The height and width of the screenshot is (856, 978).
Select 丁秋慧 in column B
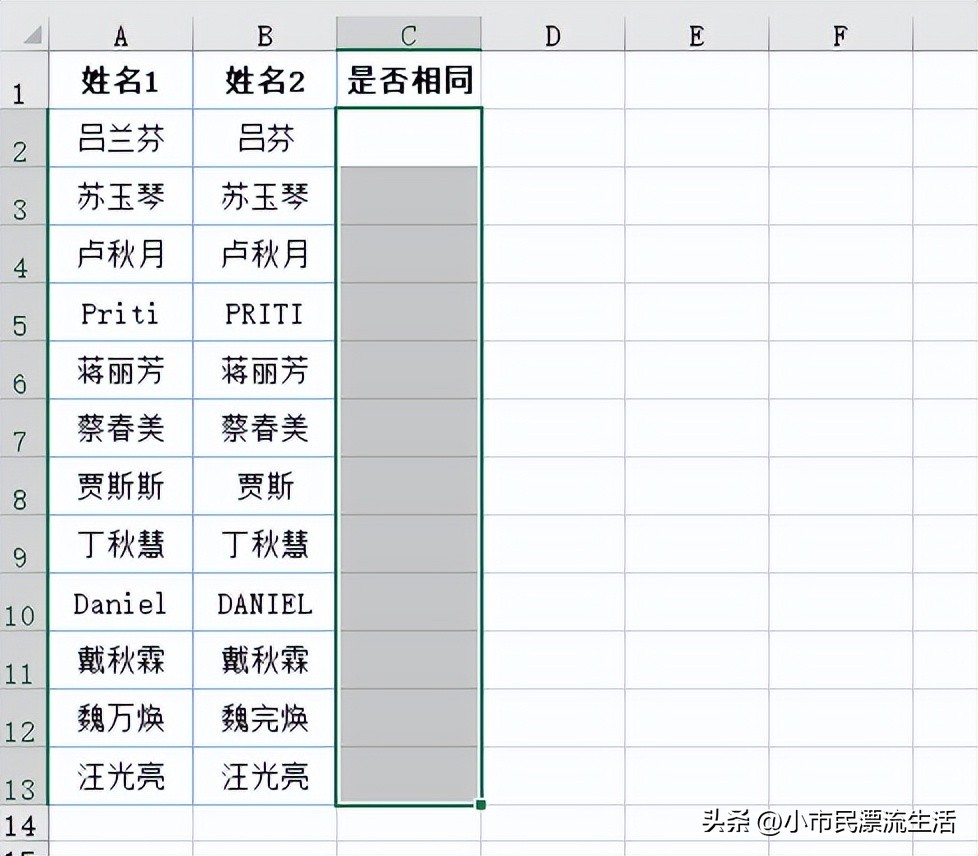(264, 544)
